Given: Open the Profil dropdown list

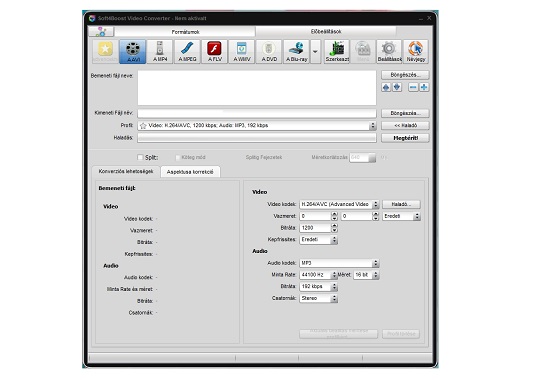Looking at the screenshot, I should 373,126.
